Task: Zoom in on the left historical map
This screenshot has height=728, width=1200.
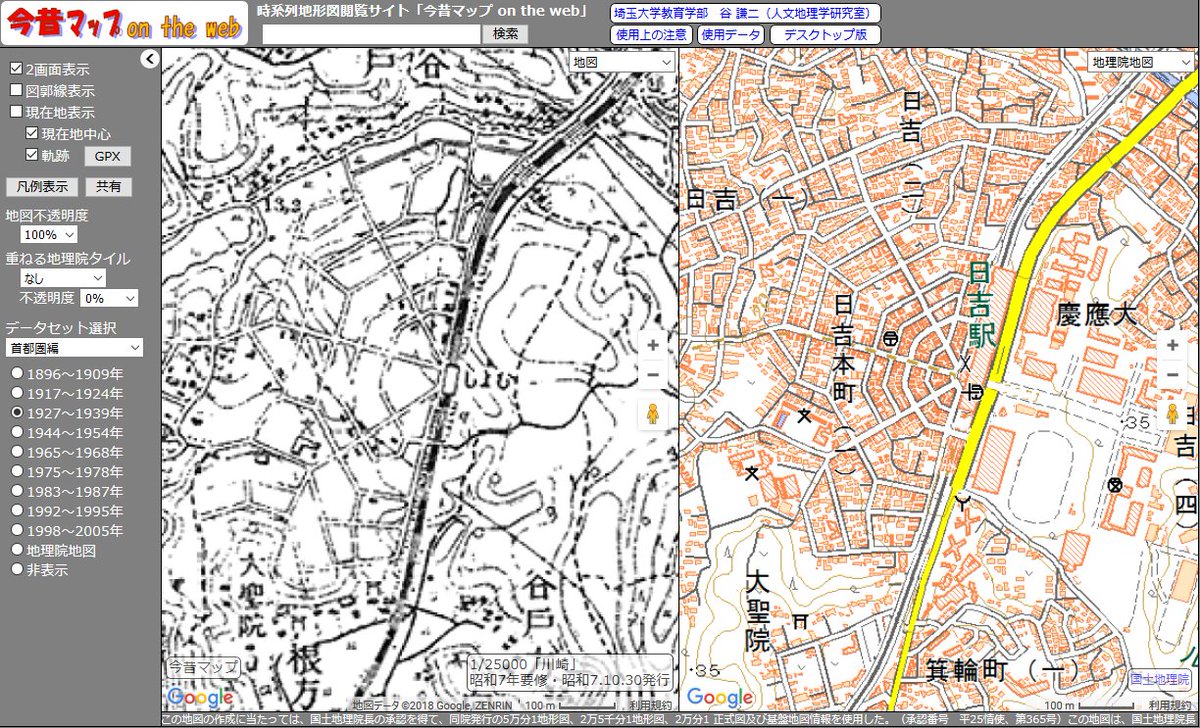Action: coord(653,344)
